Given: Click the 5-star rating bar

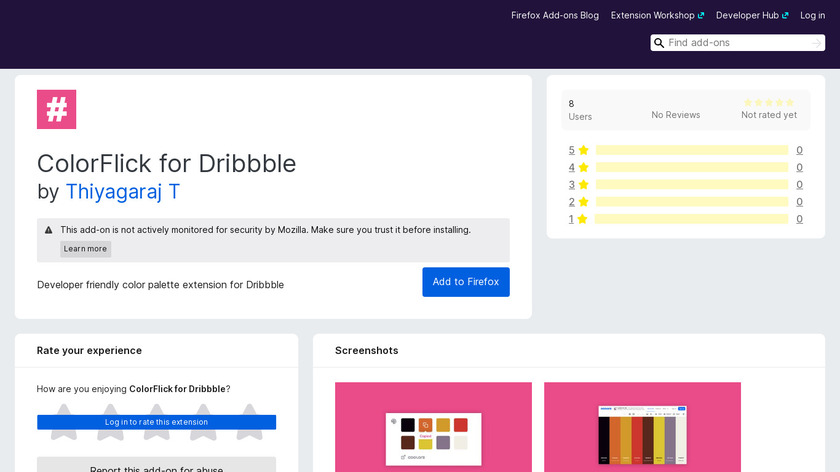Looking at the screenshot, I should (x=692, y=150).
